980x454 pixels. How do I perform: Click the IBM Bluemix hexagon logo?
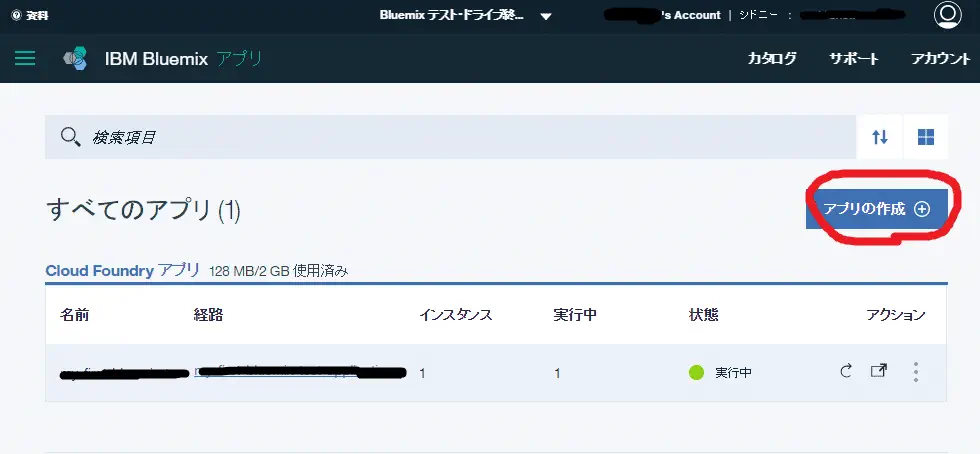pos(75,58)
